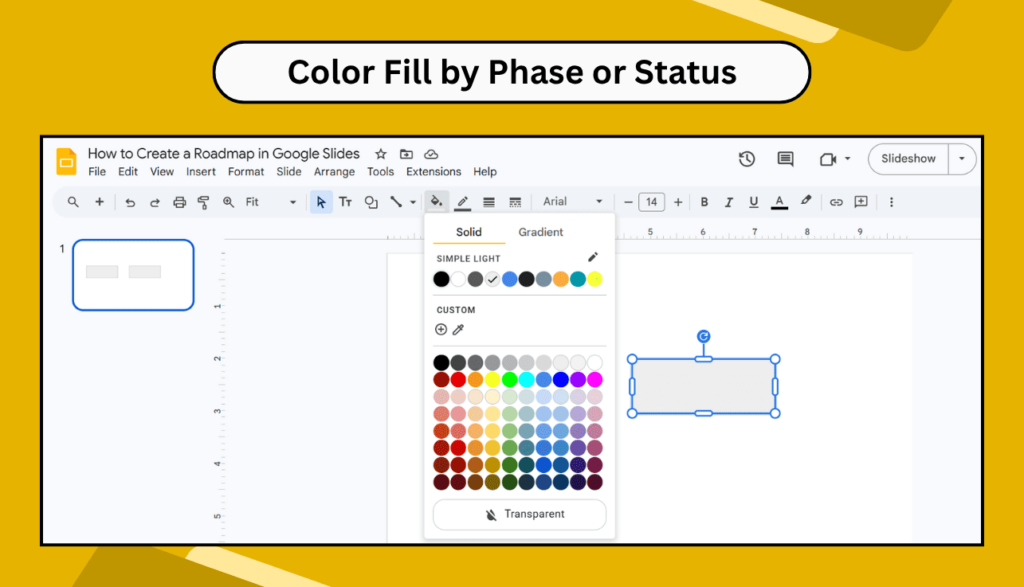Star this presentation
Screen dimensions: 1024x587
(381, 154)
